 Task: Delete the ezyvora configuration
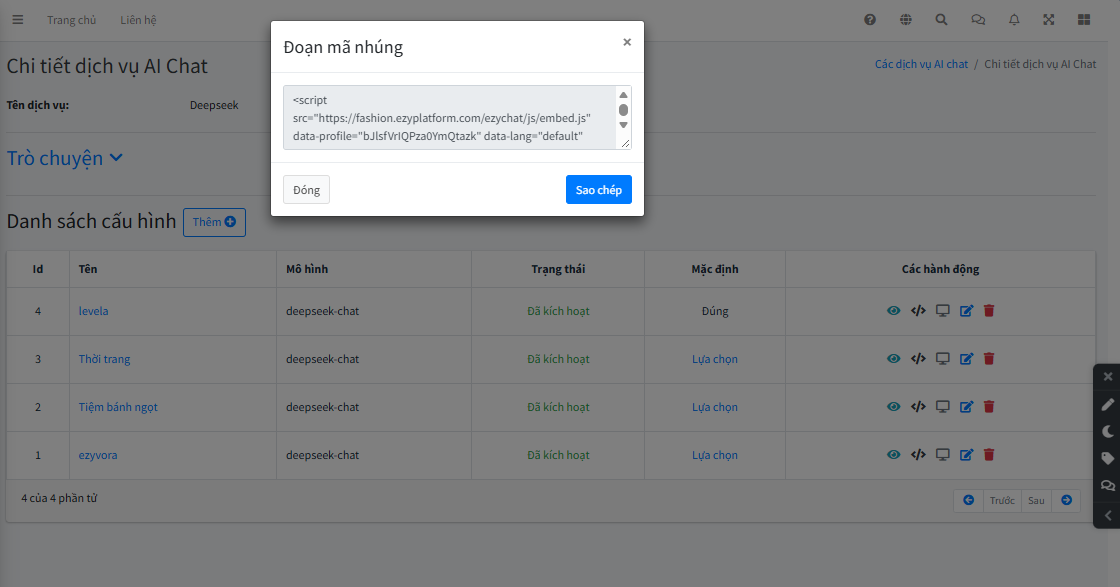989,455
